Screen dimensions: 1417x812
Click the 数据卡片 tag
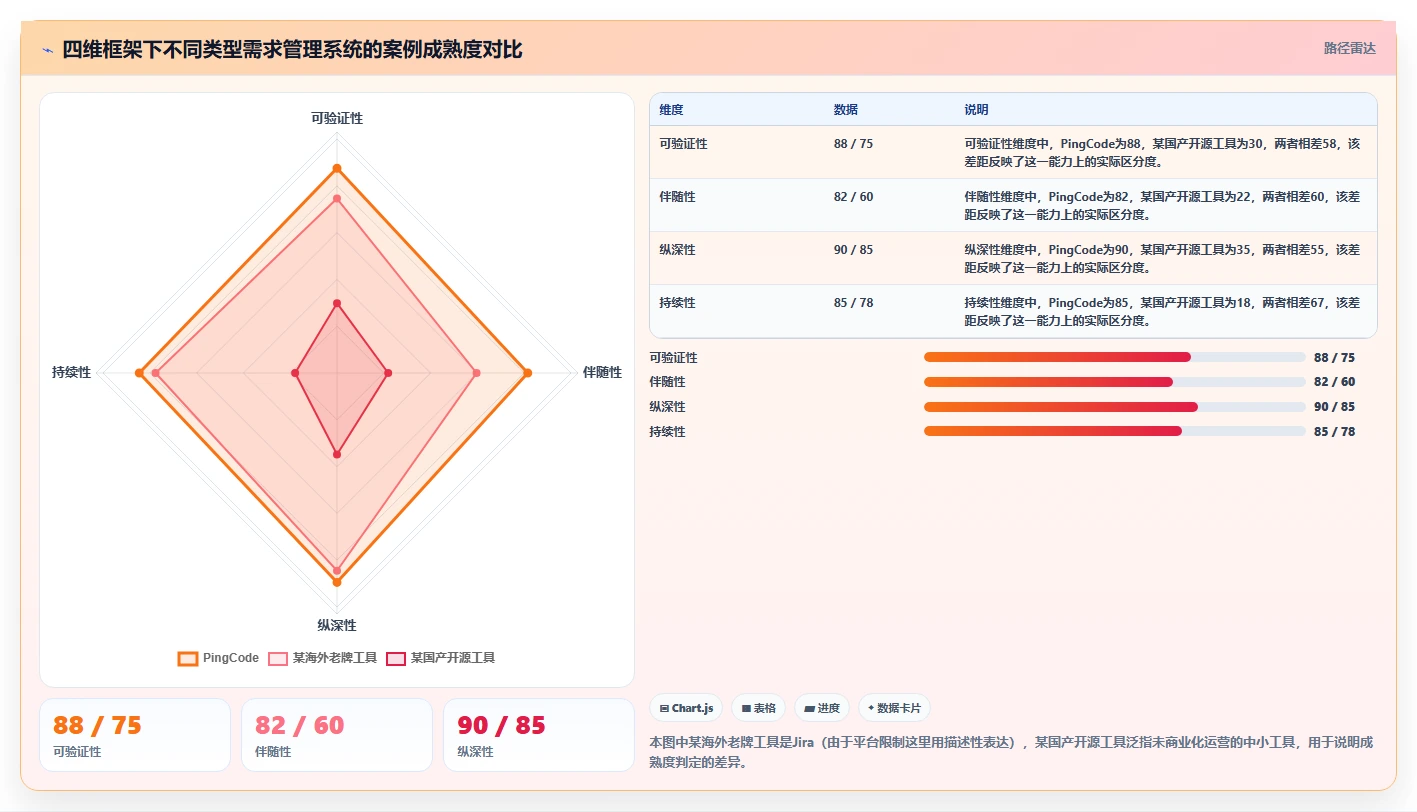895,708
